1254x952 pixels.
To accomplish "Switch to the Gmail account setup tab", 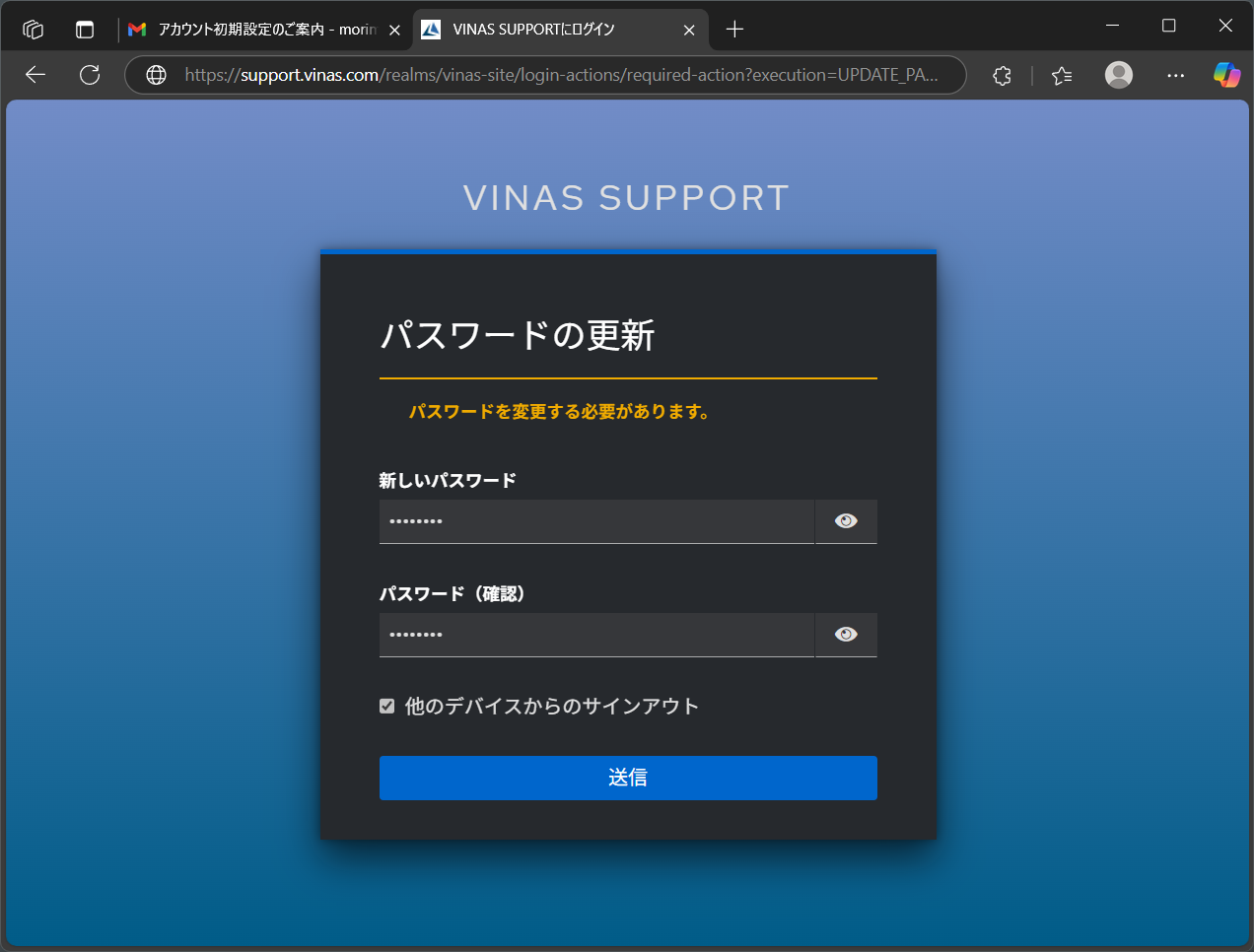I will (264, 30).
